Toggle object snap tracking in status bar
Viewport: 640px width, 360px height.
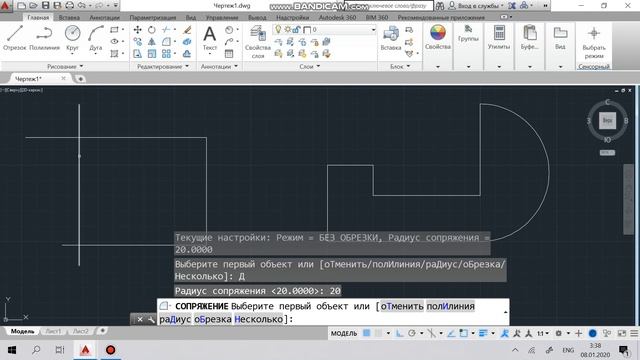pyautogui.click(x=451, y=333)
